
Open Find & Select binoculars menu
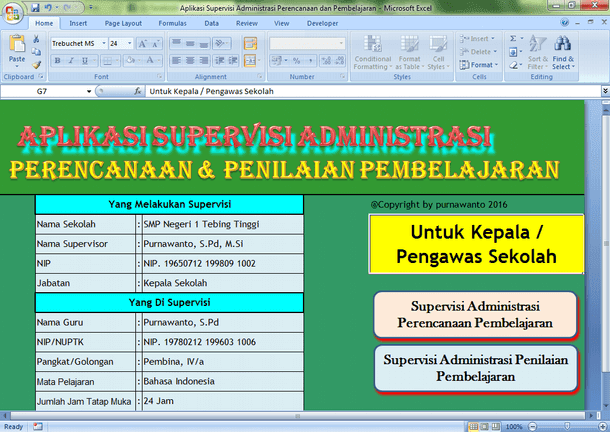tap(563, 52)
